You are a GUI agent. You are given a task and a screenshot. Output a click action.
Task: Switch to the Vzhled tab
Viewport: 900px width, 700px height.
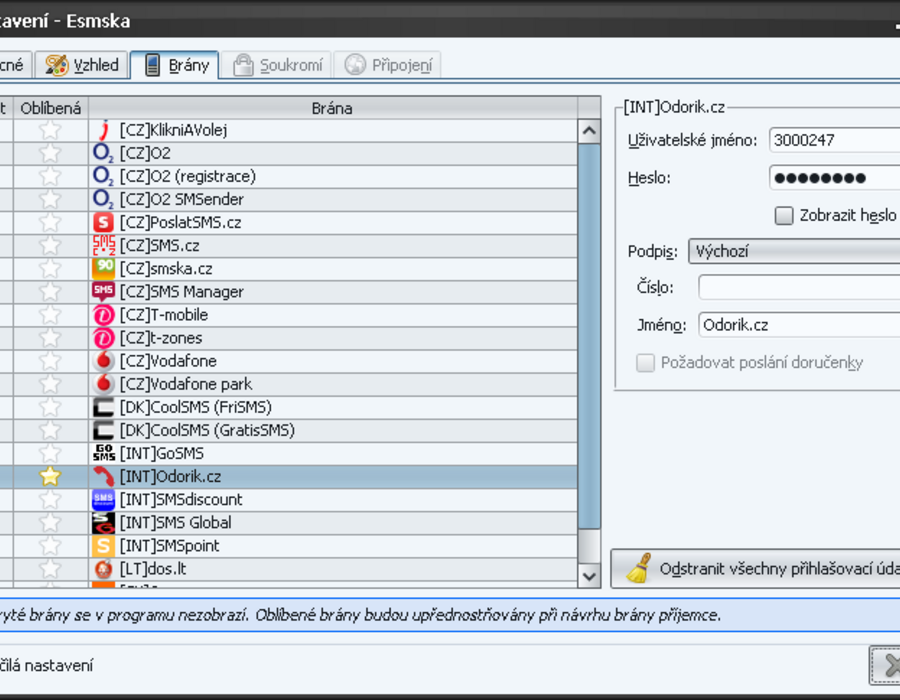click(82, 65)
